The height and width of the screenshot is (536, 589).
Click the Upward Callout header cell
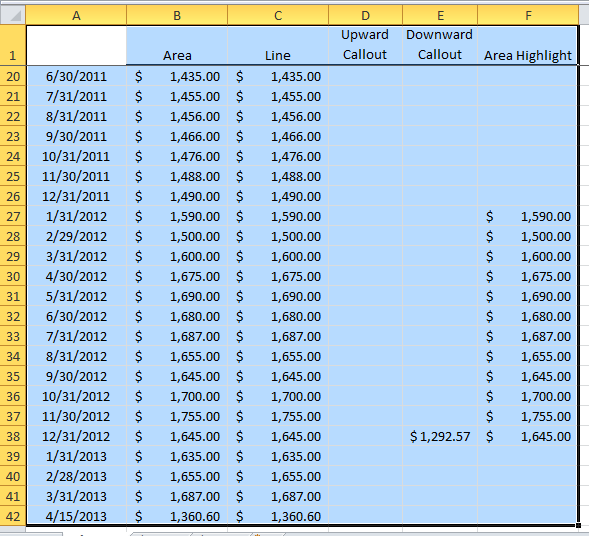coord(365,45)
